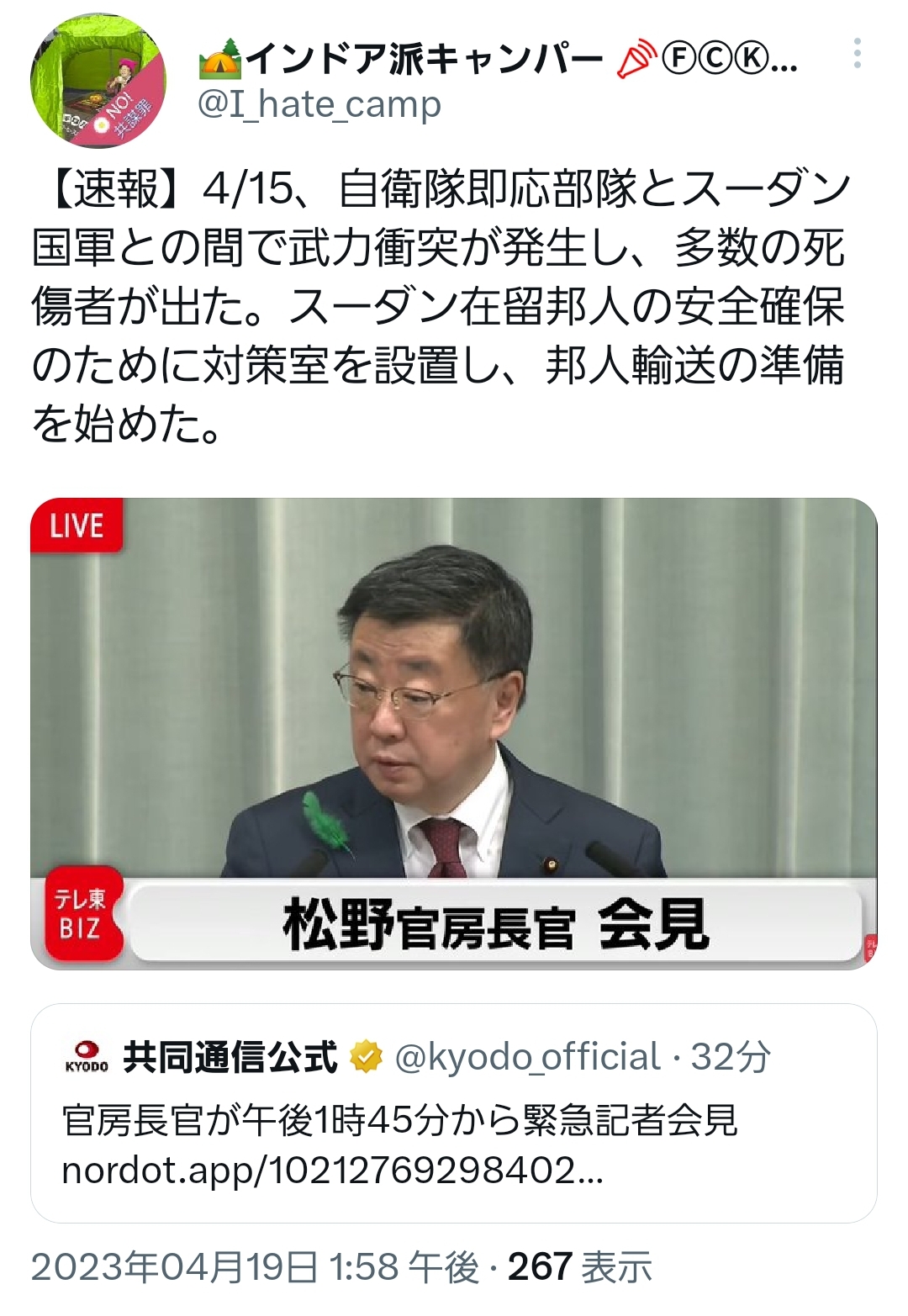Tap the Kyodo logo in the quoted tweet
Screen dimensions: 908x1316
(x=87, y=1056)
